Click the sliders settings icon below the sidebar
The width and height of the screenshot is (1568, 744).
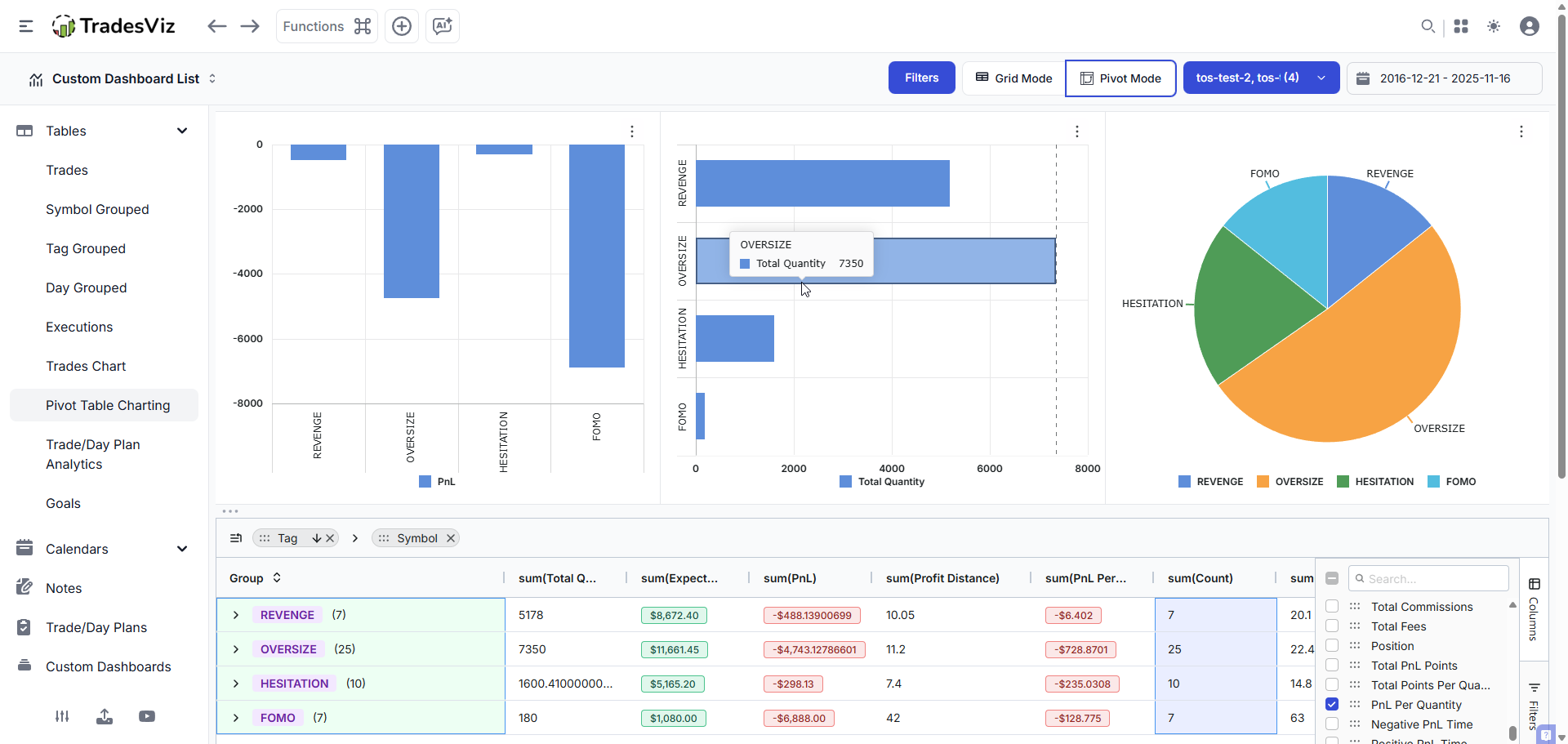coord(62,716)
